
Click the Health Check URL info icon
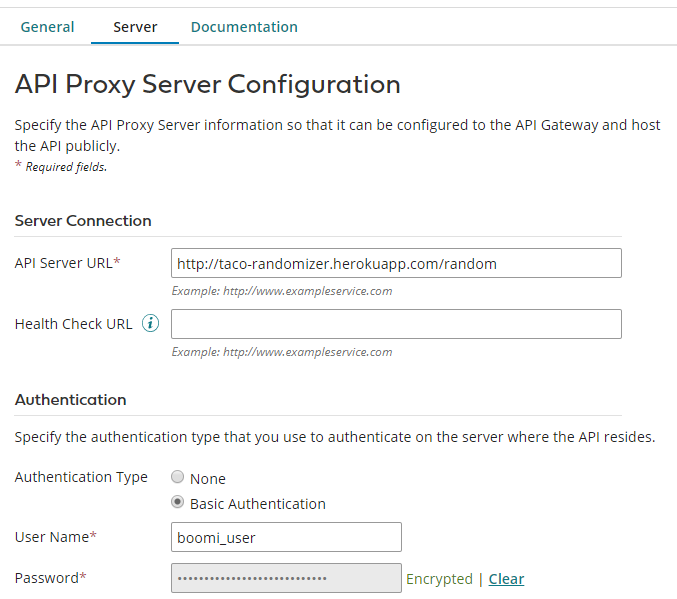pyautogui.click(x=151, y=323)
